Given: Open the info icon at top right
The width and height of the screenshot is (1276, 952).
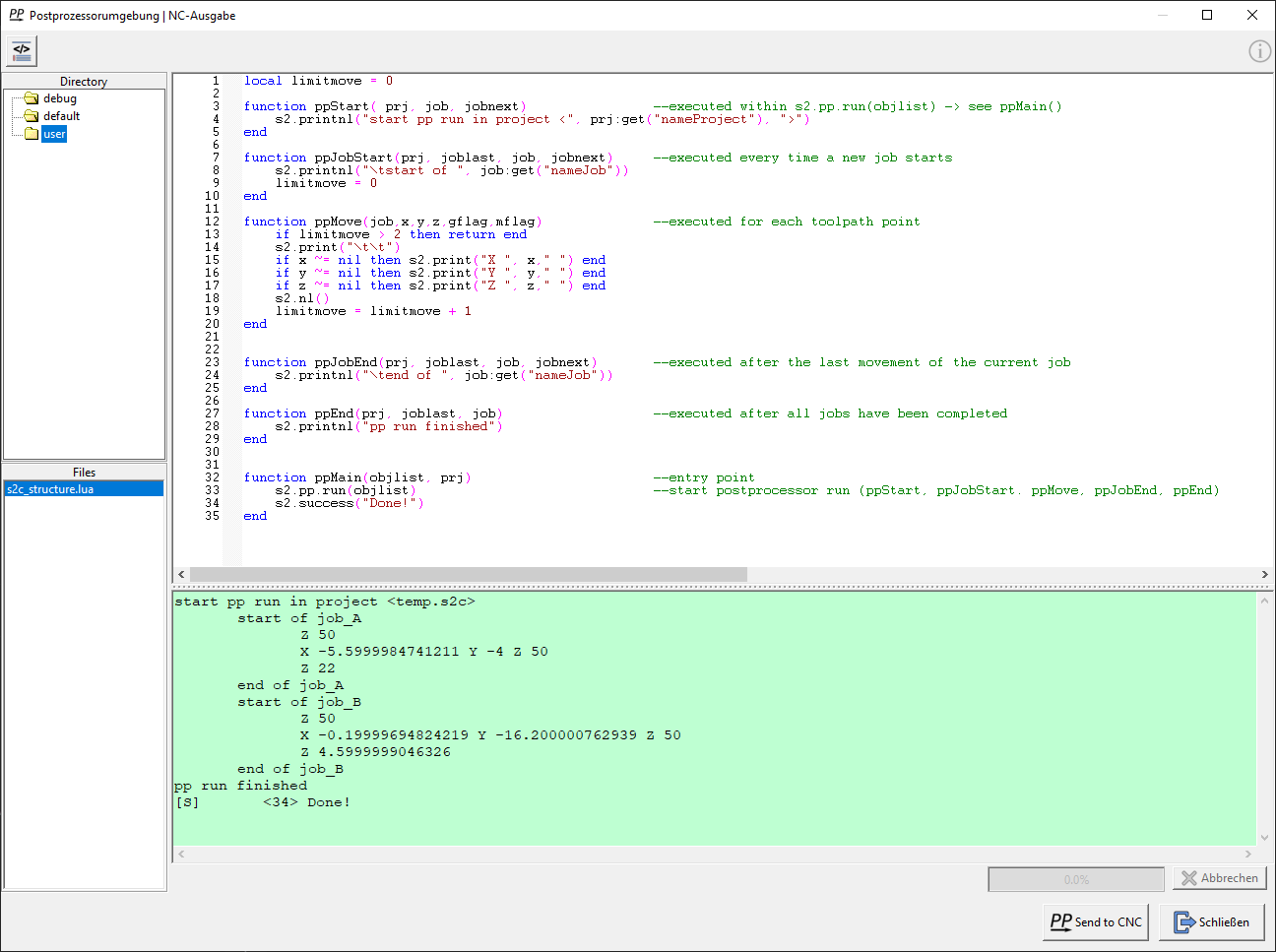Looking at the screenshot, I should point(1259,51).
